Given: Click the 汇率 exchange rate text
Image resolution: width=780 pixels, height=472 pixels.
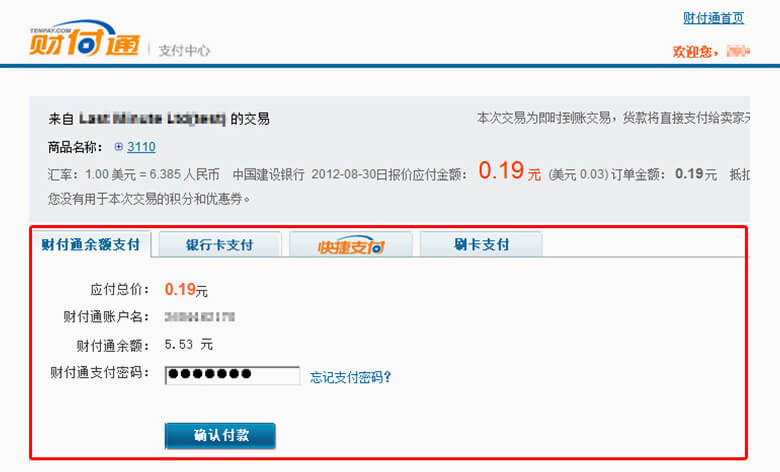Looking at the screenshot, I should 134,175.
